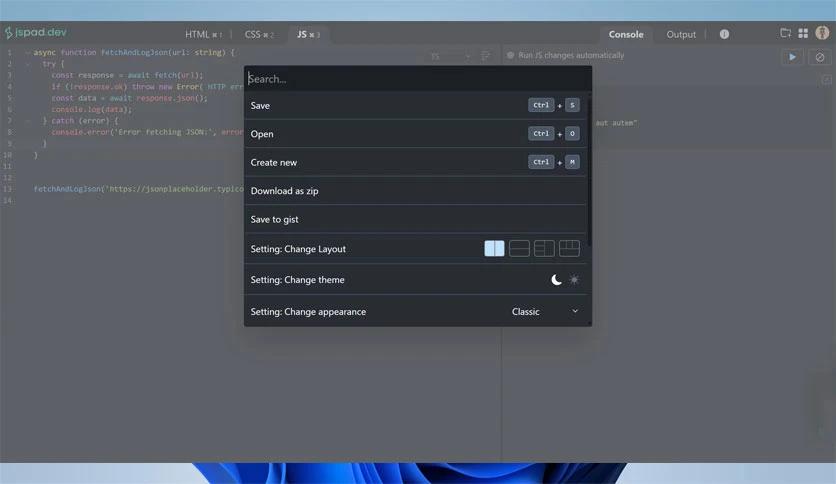Select the two-column vertical split layout
Screen dimensions: 836x484
[x=494, y=248]
